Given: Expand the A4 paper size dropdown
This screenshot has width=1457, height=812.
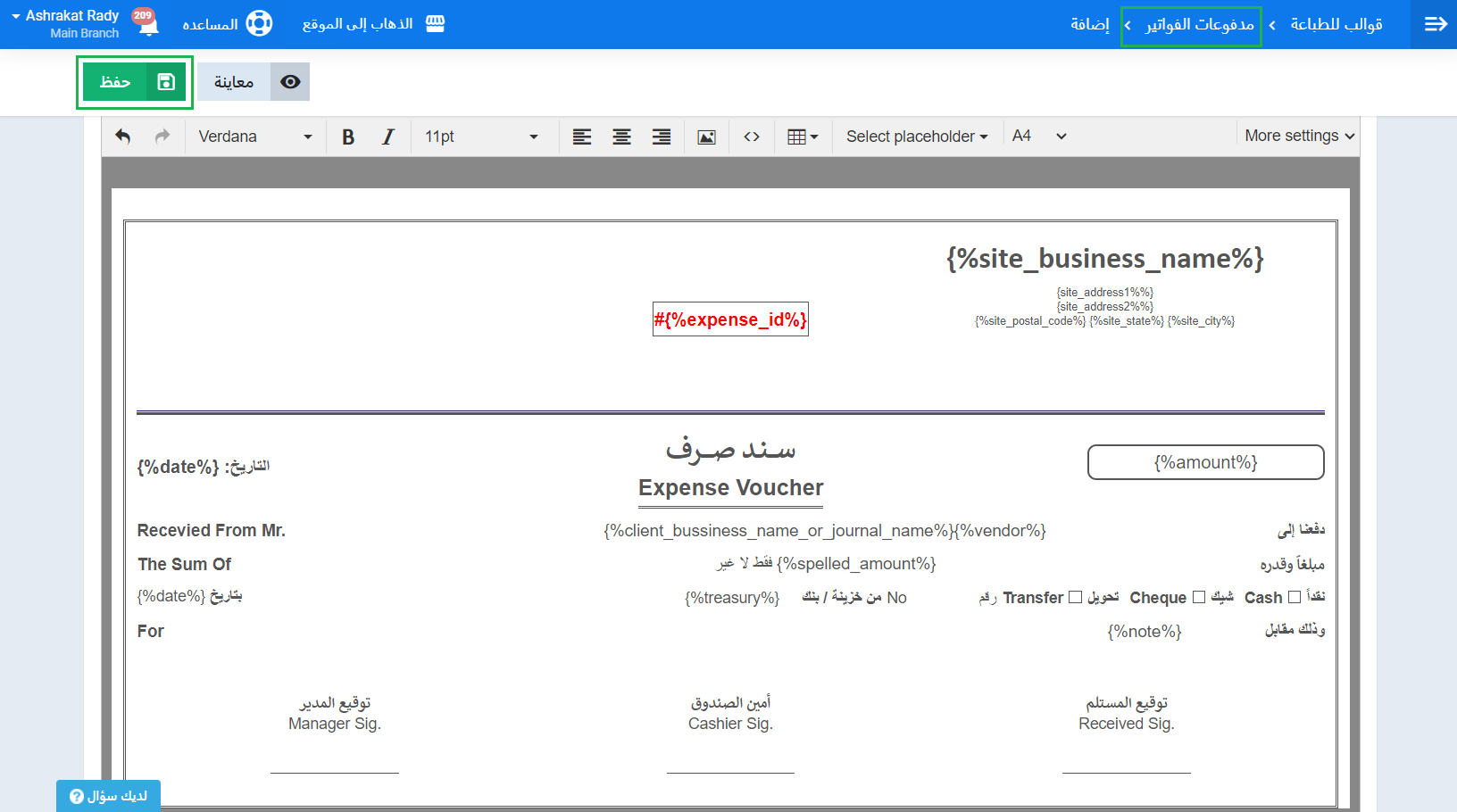Looking at the screenshot, I should point(1039,137).
